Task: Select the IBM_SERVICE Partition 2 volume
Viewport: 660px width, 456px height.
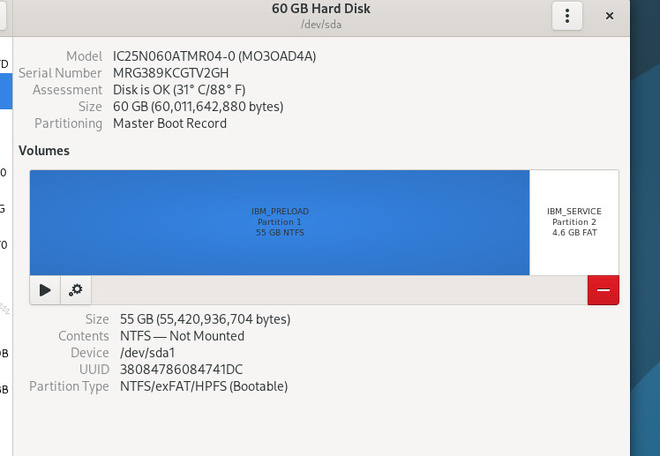Action: [574, 222]
